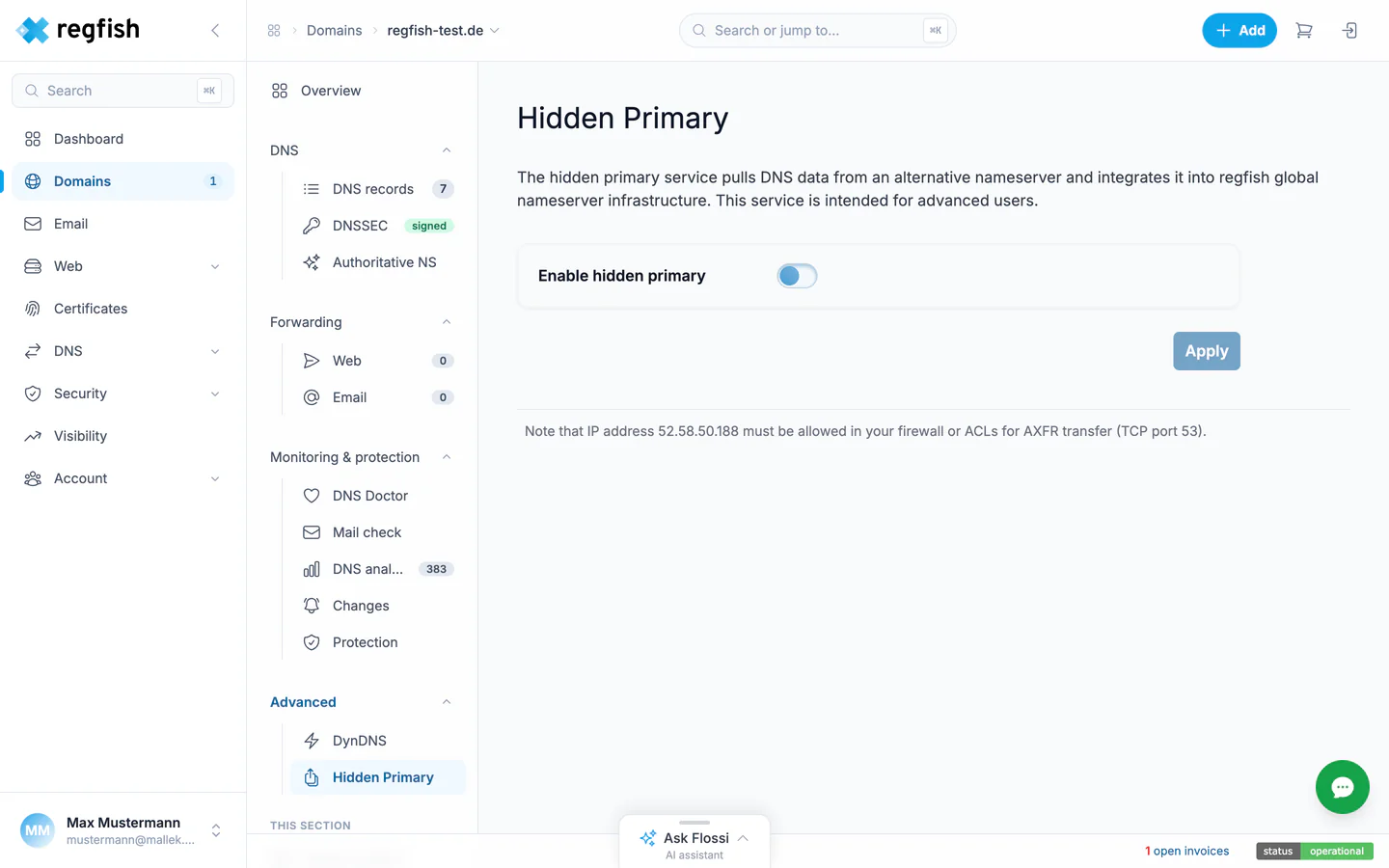Viewport: 1389px width, 868px height.
Task: Open the user account switcher arrows
Action: coord(216,830)
